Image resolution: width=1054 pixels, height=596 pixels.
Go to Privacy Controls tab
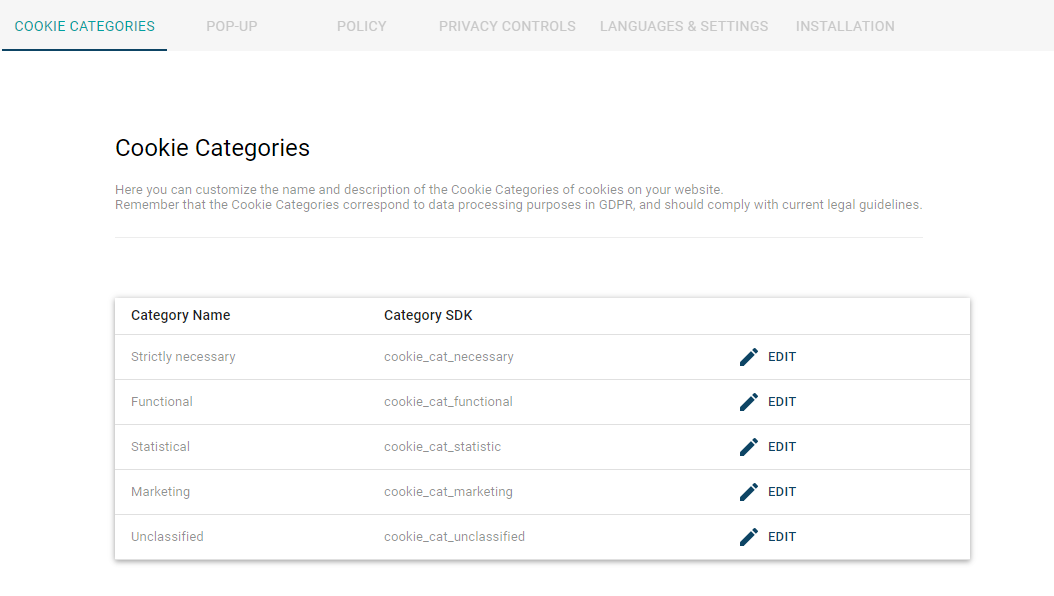click(x=508, y=26)
